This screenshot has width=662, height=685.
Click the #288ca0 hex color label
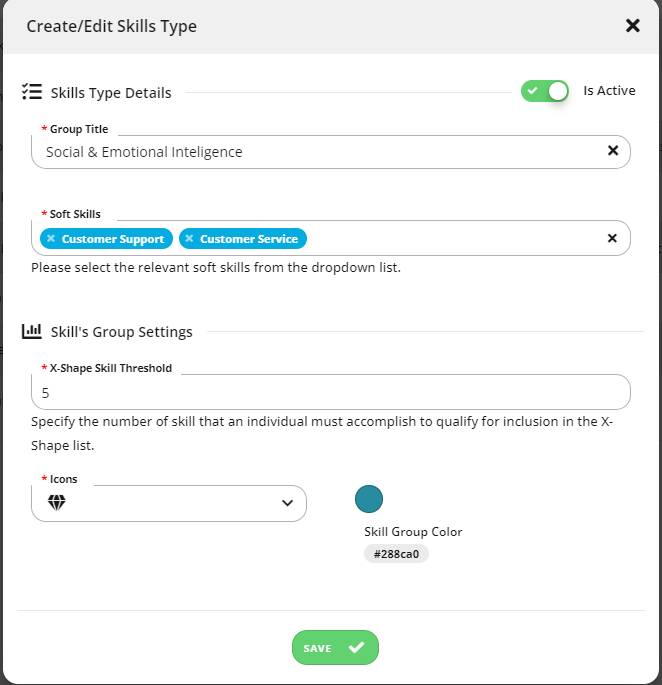(x=396, y=554)
